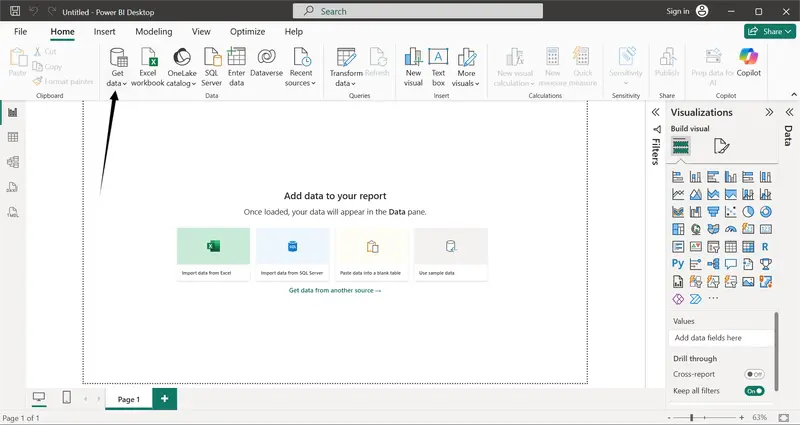
Task: Choose Import data from Excel card
Action: (213, 254)
